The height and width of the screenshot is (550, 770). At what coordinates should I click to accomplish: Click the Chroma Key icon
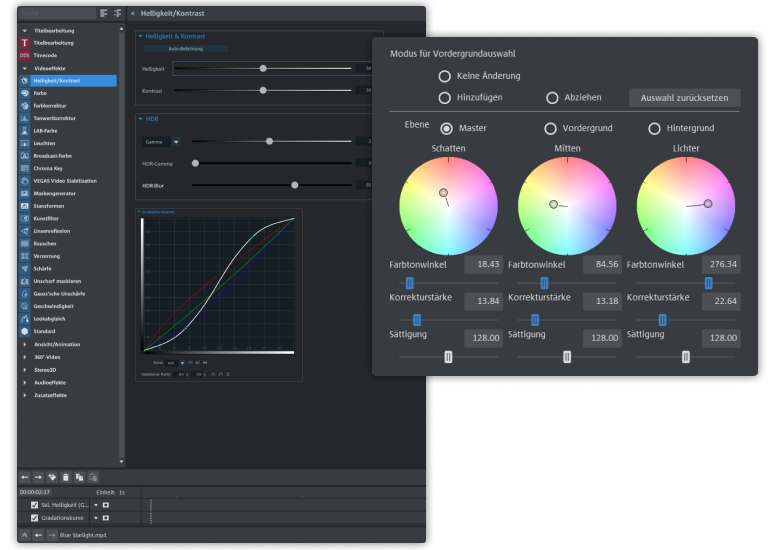[x=25, y=168]
